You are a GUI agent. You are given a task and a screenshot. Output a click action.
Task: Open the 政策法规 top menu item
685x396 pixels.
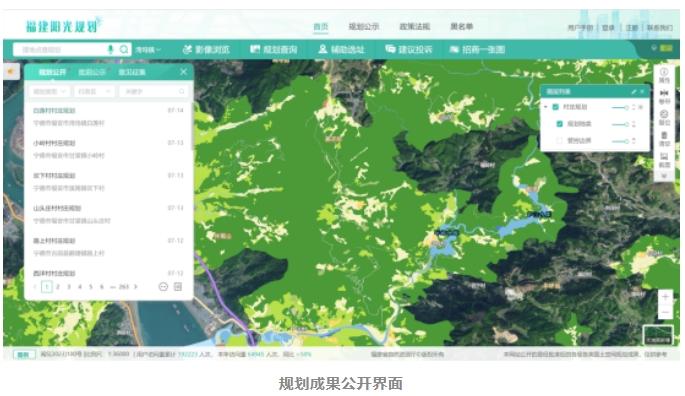click(415, 27)
